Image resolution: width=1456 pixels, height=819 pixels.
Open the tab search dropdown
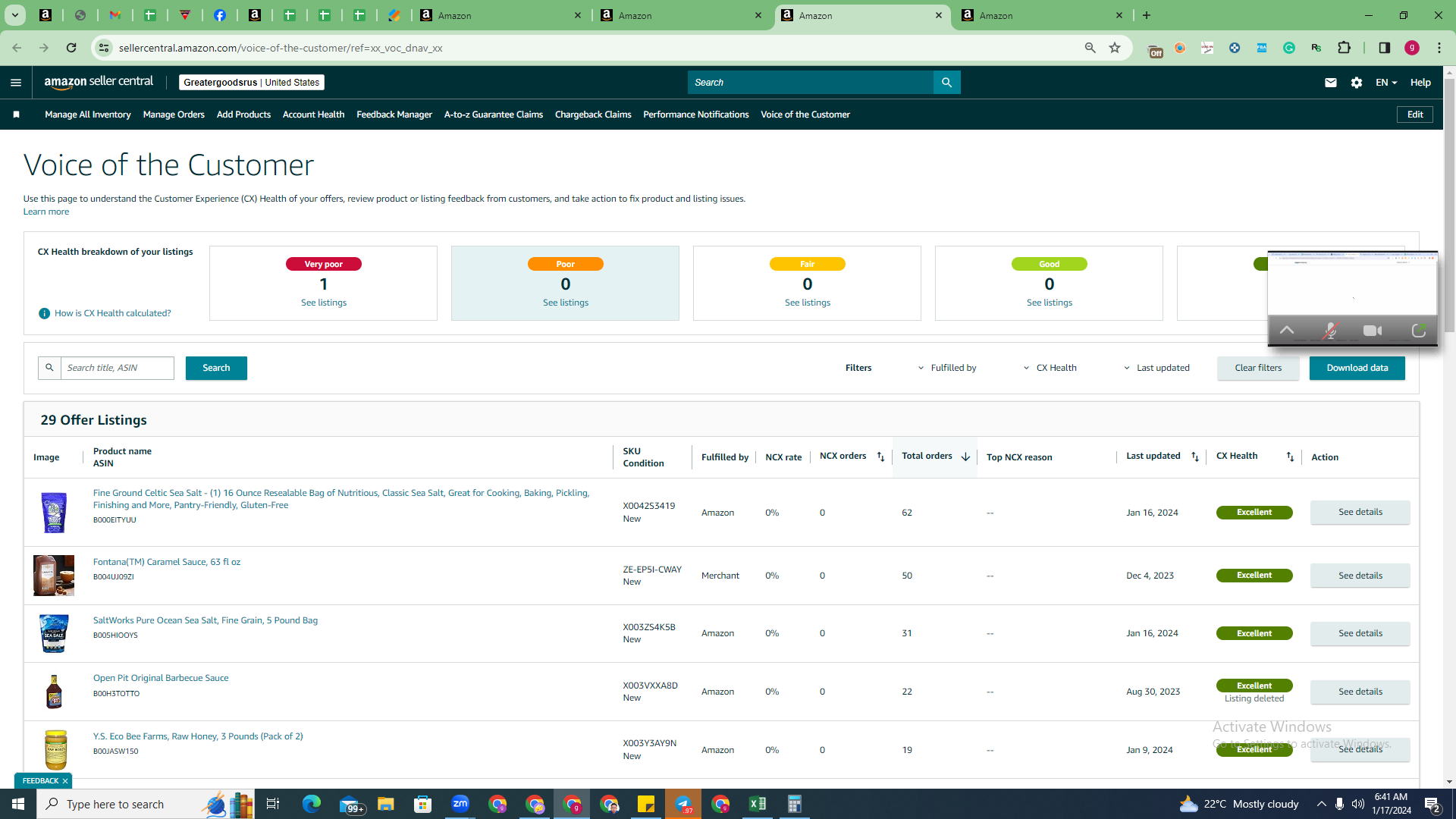pyautogui.click(x=14, y=15)
